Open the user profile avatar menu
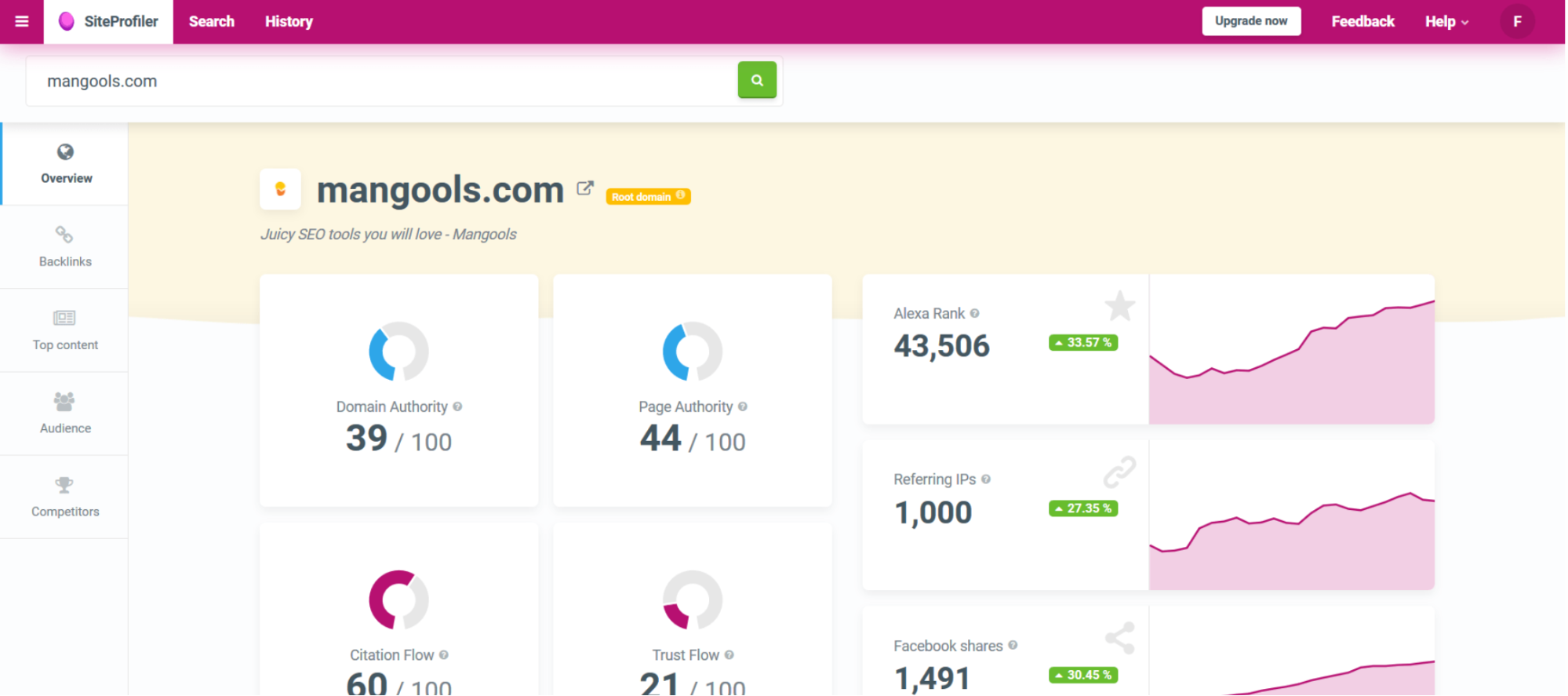This screenshot has height=696, width=1568. [x=1516, y=22]
